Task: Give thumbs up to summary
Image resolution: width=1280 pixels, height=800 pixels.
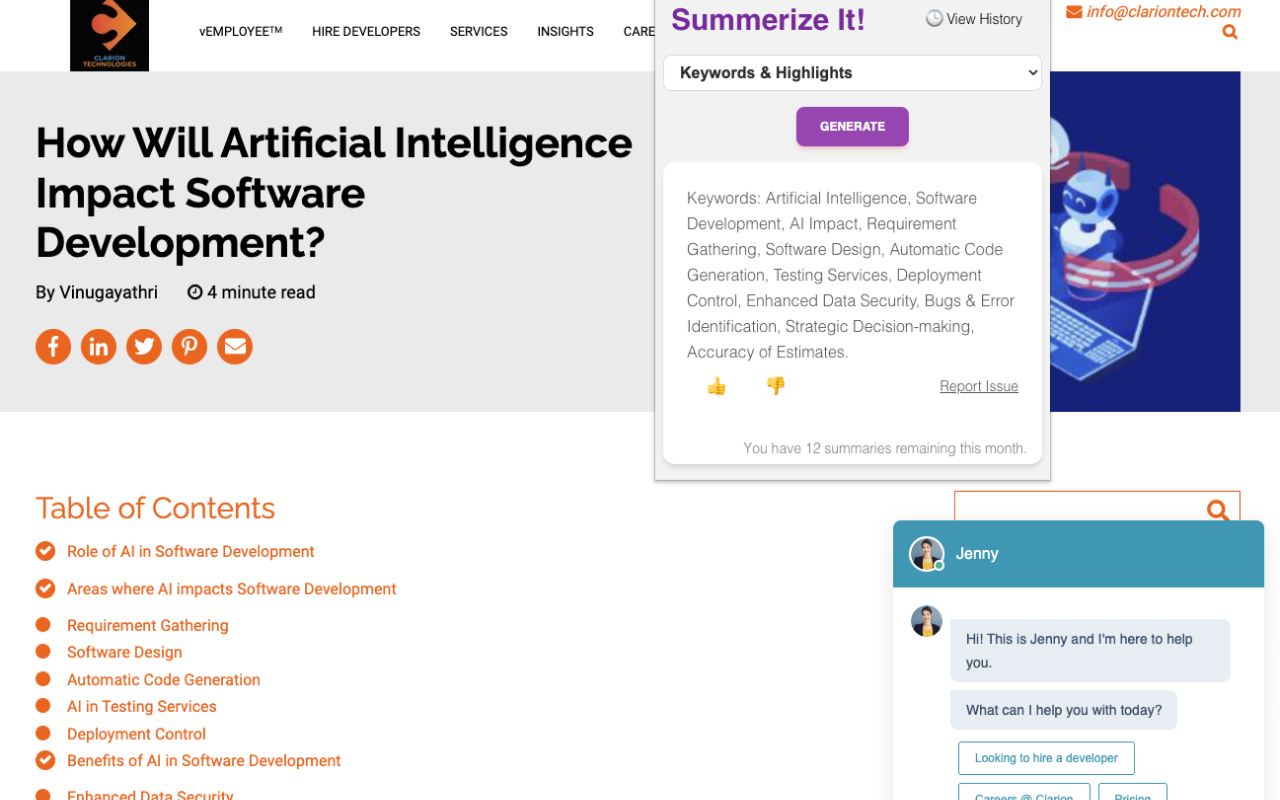Action: [716, 386]
